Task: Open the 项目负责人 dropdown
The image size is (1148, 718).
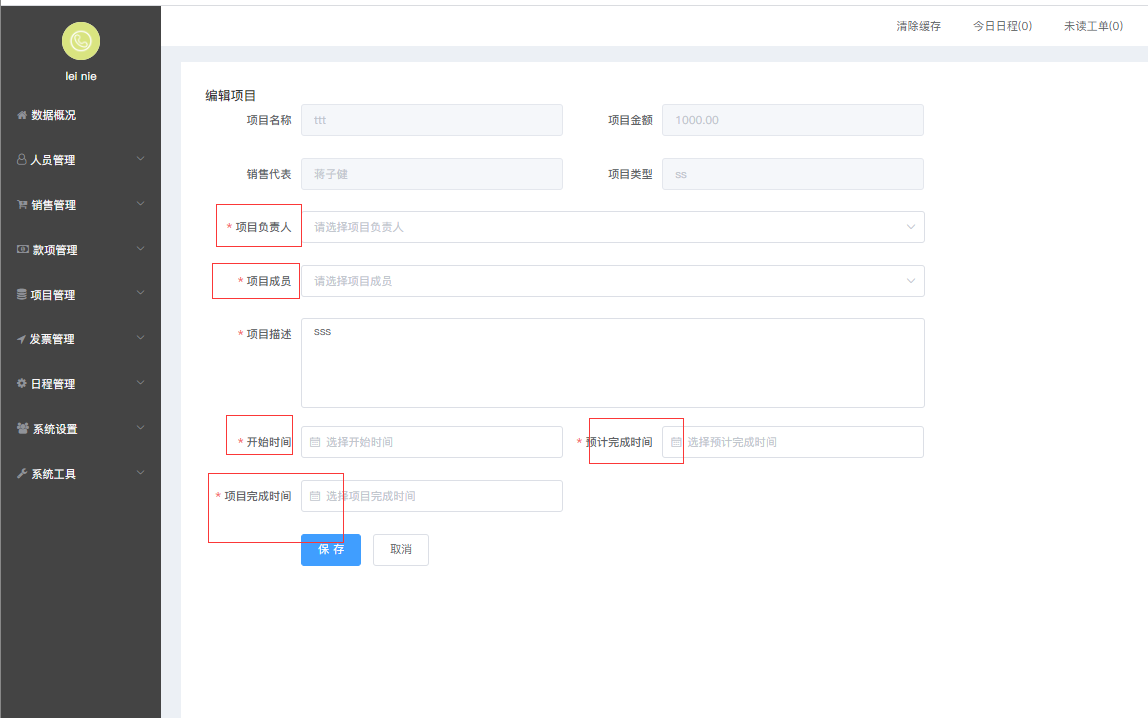Action: tap(613, 227)
